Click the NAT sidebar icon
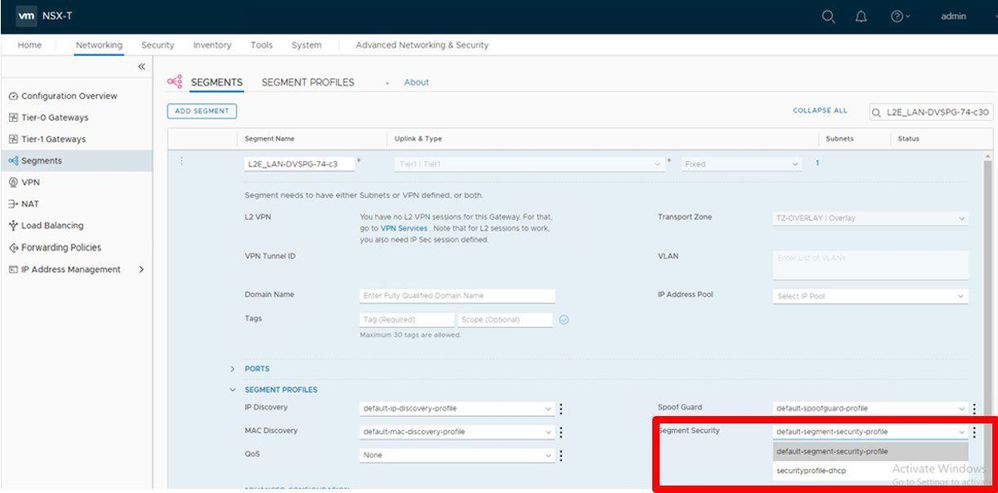 click(13, 204)
